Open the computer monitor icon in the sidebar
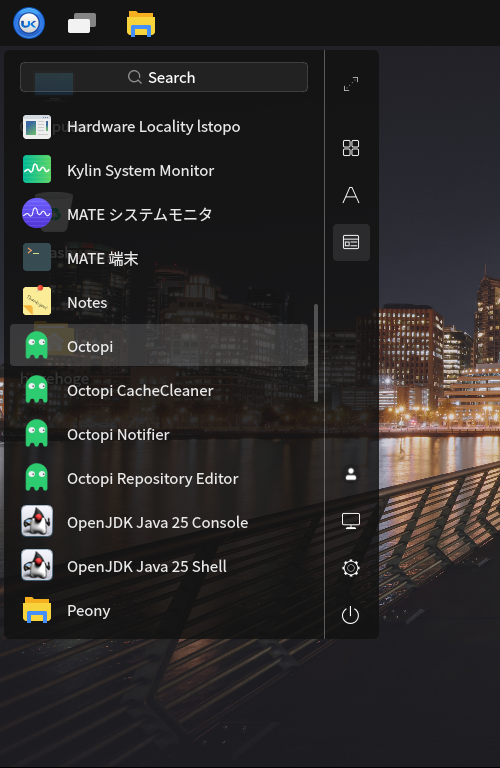This screenshot has height=768, width=500. click(x=351, y=521)
